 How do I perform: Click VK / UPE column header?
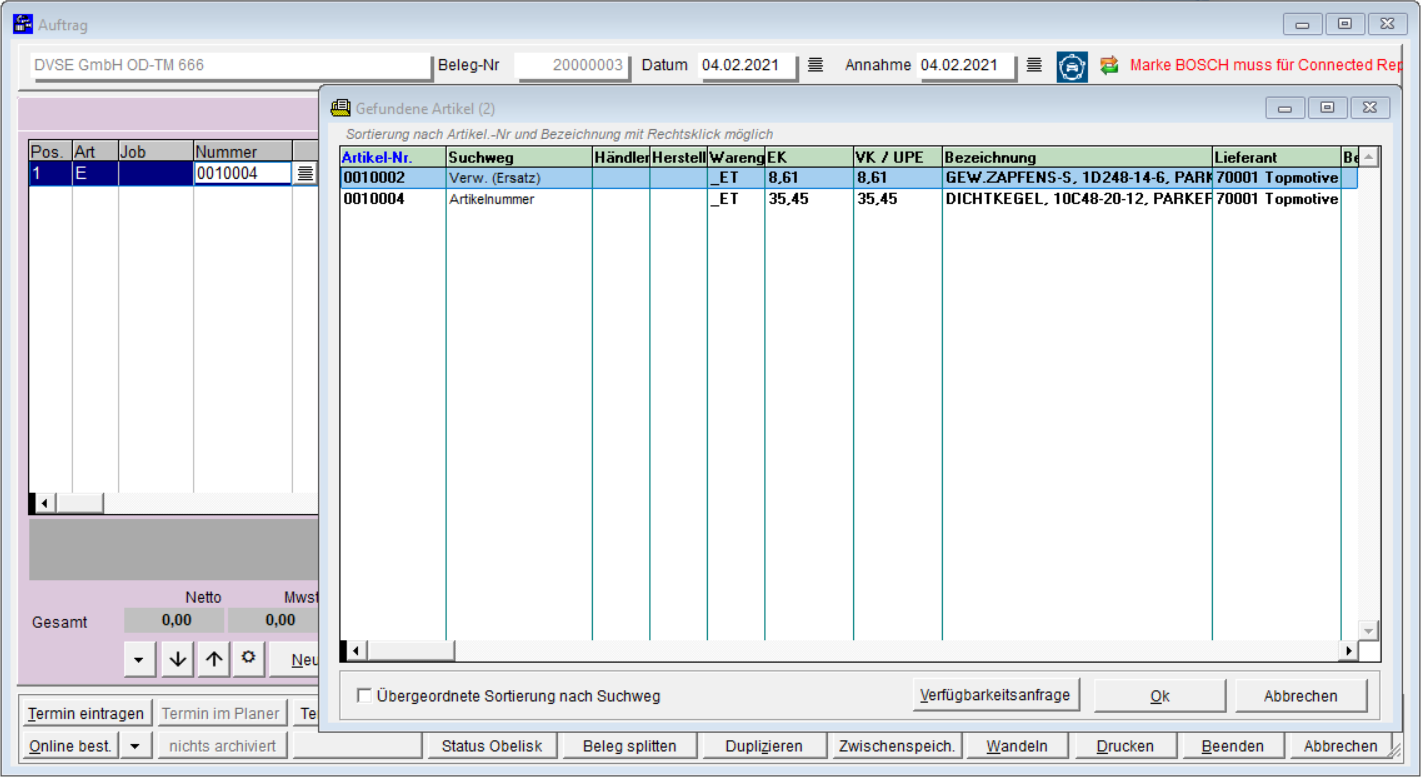pos(898,157)
